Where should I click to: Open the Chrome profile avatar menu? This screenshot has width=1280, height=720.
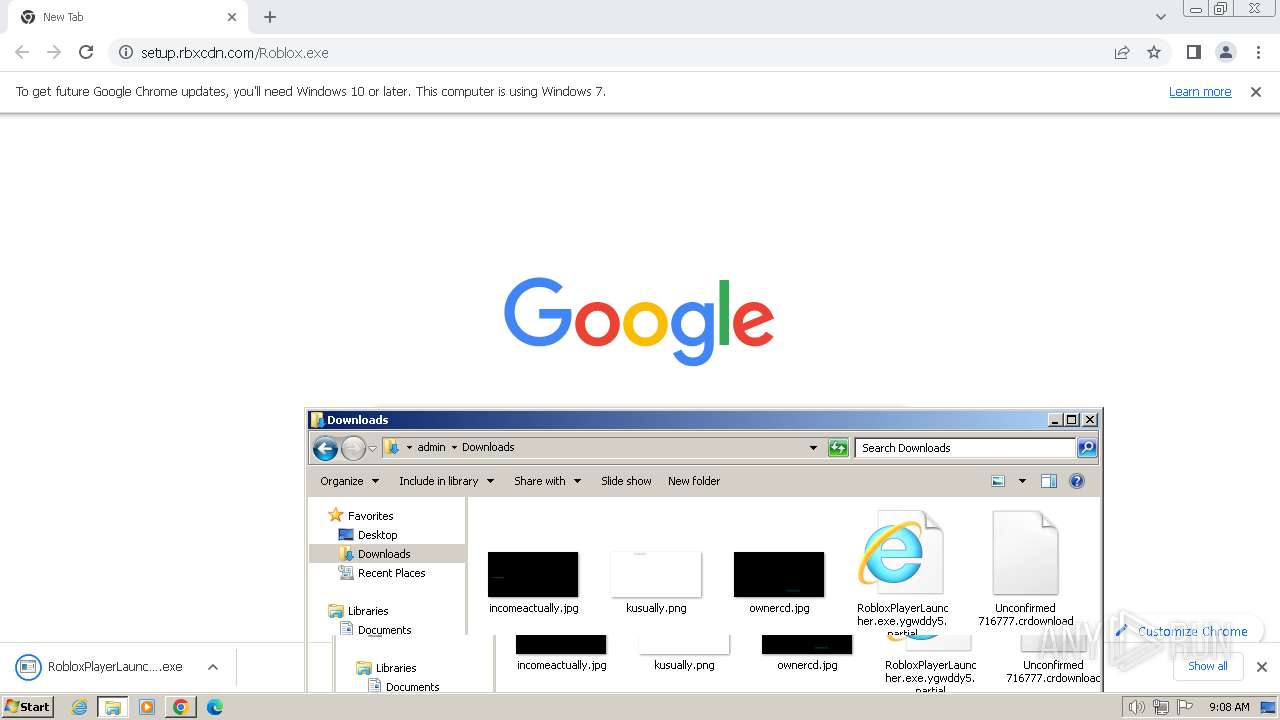click(1225, 52)
